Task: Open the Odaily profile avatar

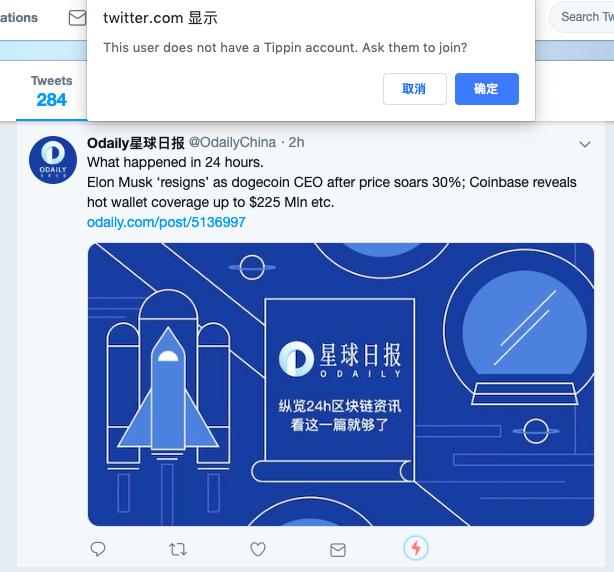Action: 53,160
